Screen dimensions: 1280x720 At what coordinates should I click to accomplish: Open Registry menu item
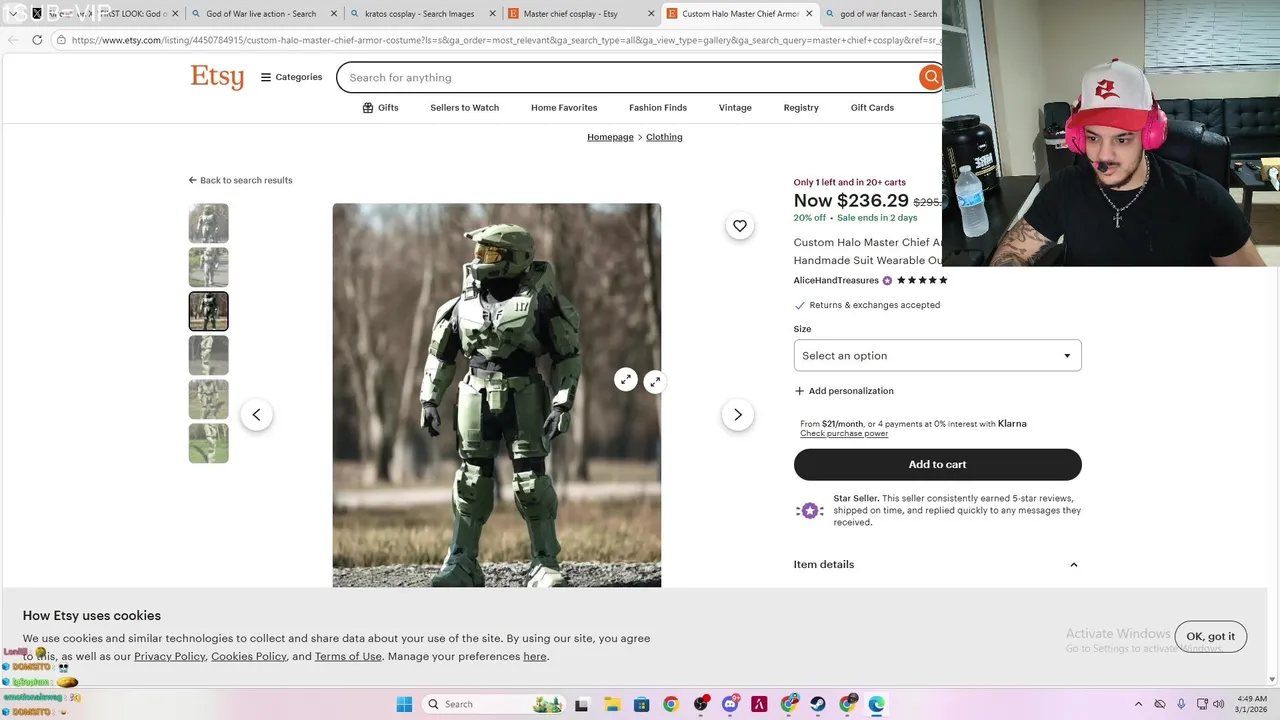pyautogui.click(x=801, y=107)
